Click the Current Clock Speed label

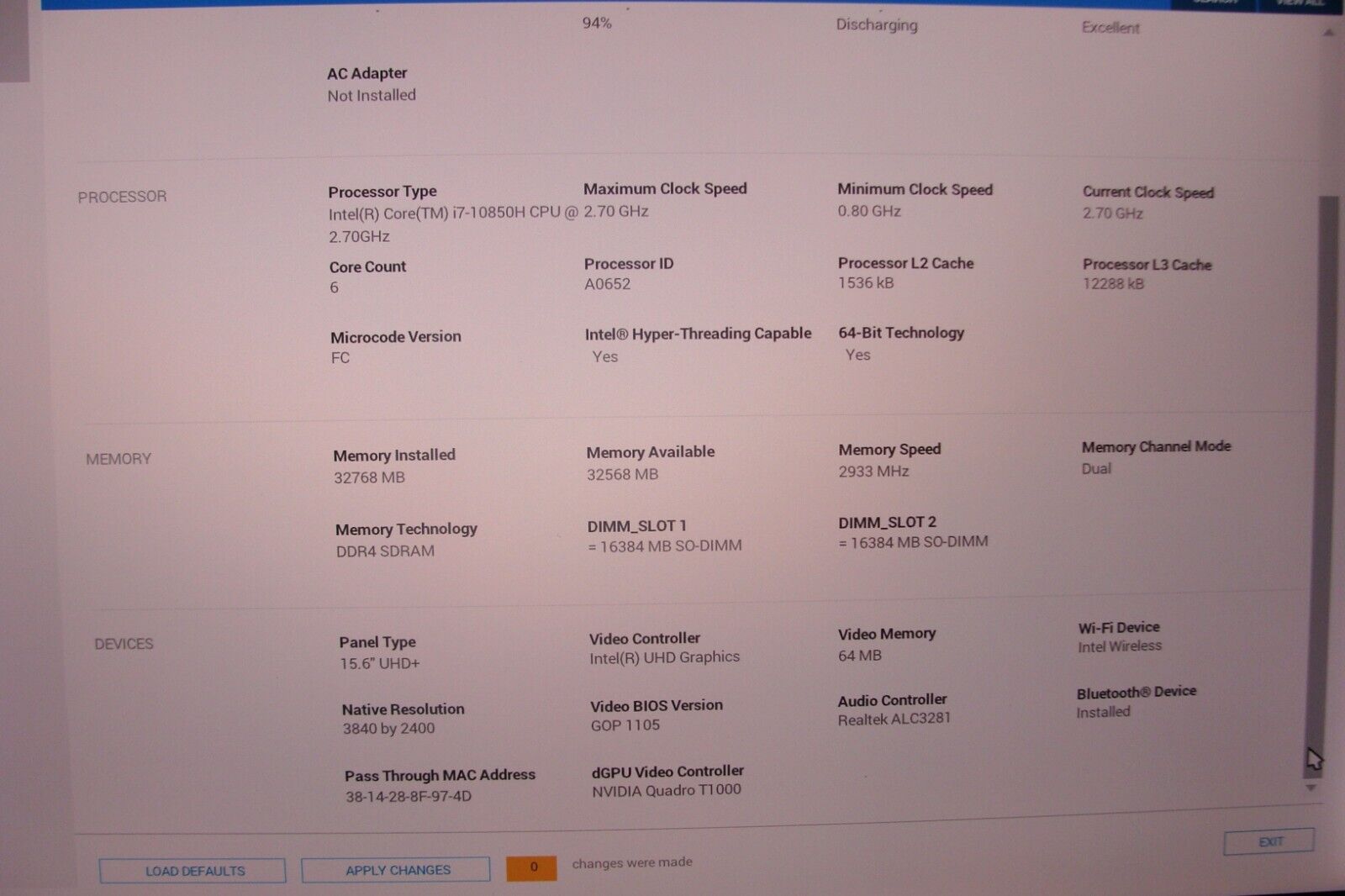(1148, 192)
